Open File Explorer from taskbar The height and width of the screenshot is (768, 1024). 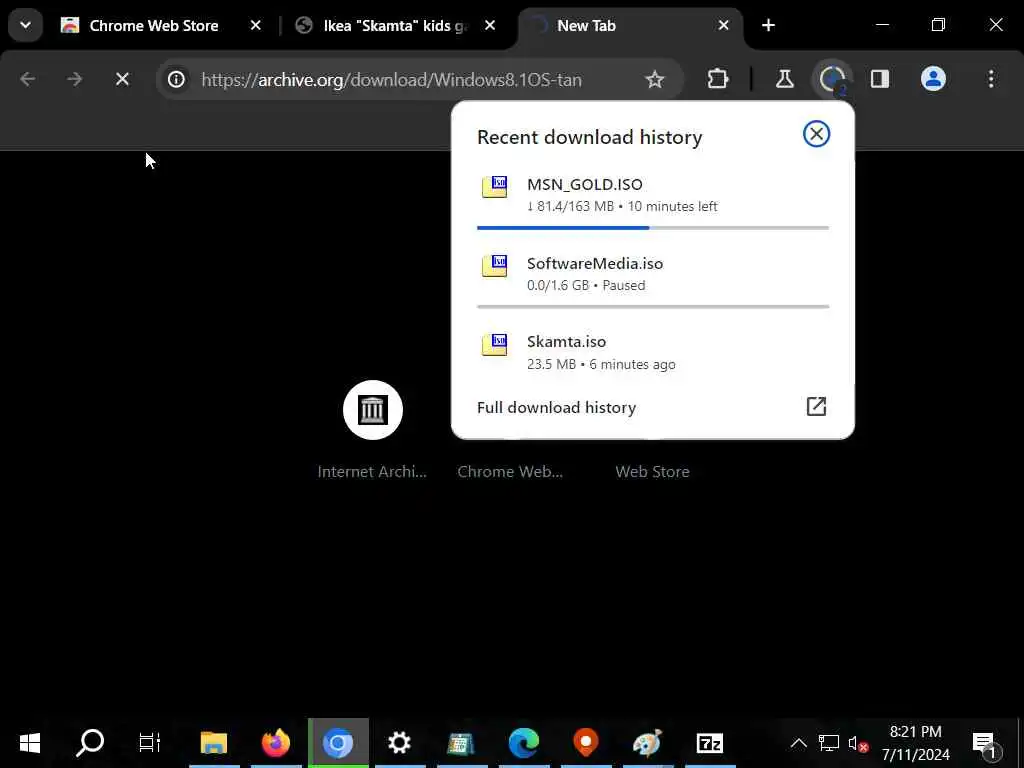click(214, 743)
